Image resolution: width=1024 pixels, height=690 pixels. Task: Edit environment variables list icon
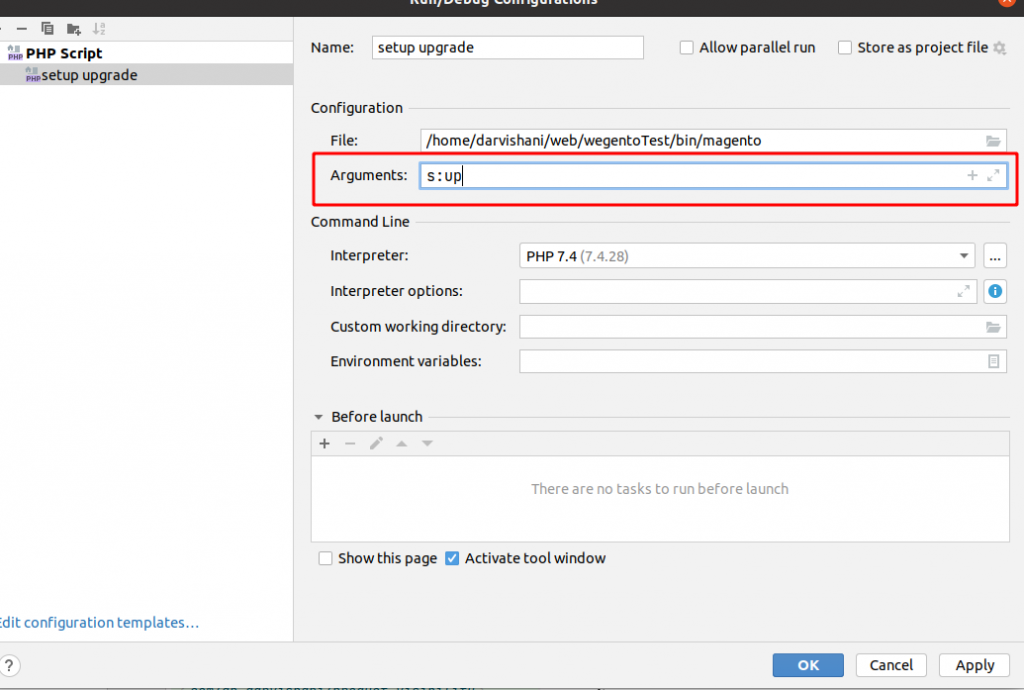(993, 362)
